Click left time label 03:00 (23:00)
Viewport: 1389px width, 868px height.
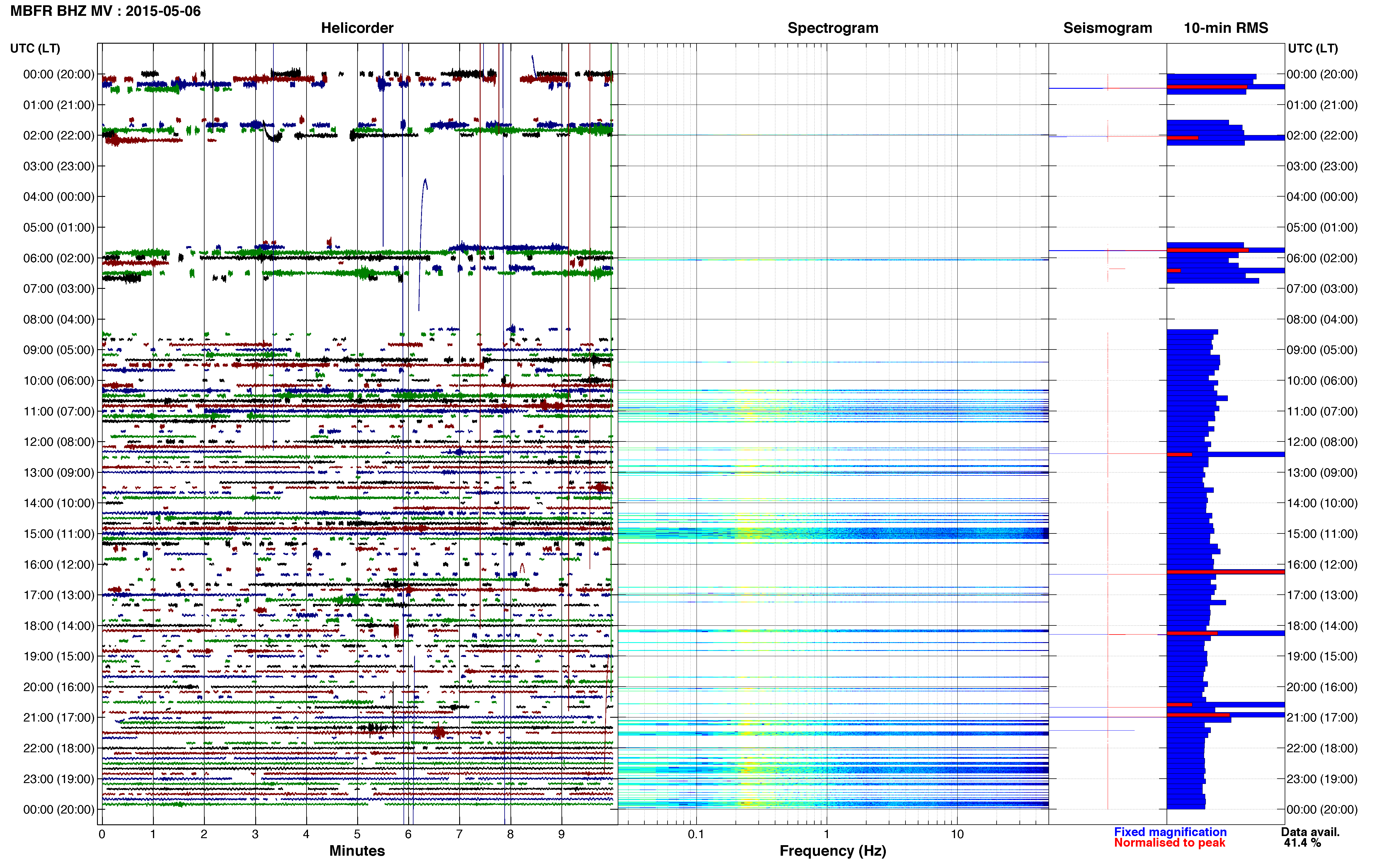pos(59,166)
